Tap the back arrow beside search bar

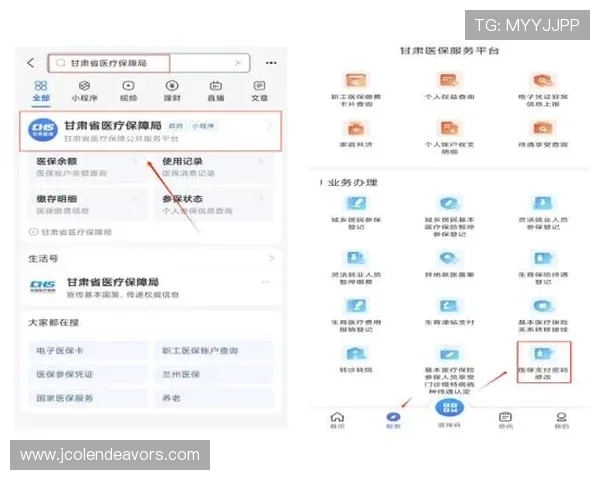click(31, 63)
